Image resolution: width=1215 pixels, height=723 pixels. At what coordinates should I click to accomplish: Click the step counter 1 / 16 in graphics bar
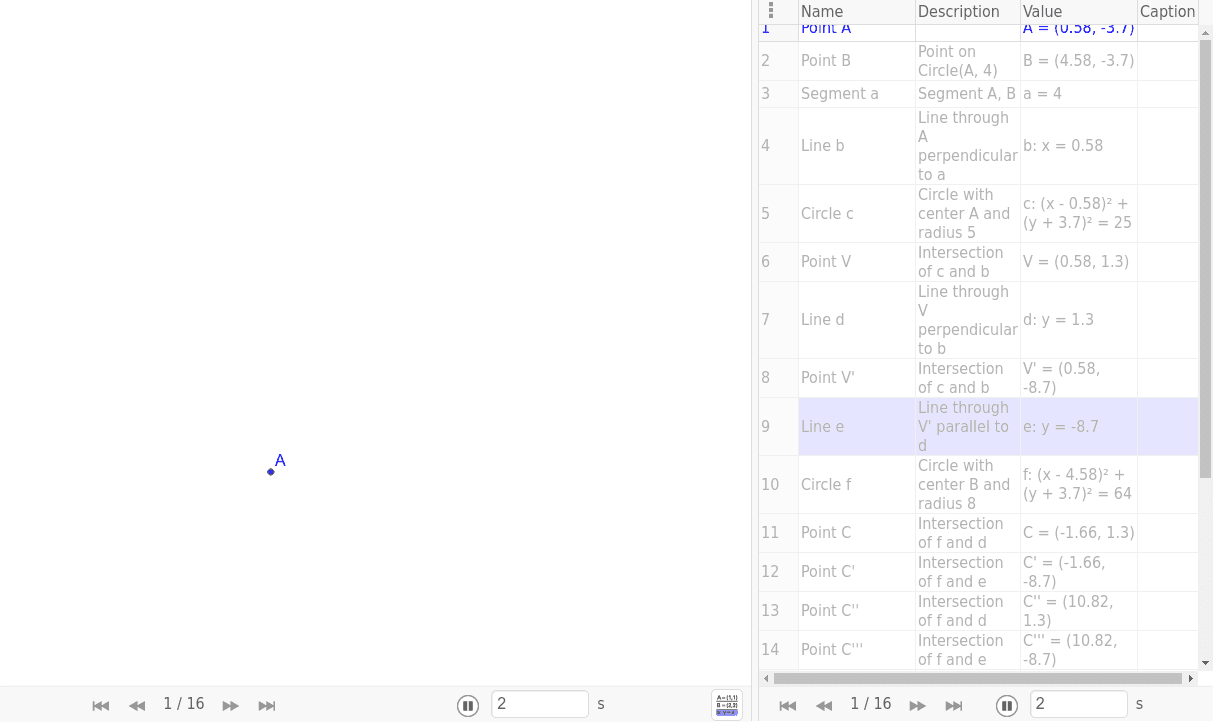point(184,704)
